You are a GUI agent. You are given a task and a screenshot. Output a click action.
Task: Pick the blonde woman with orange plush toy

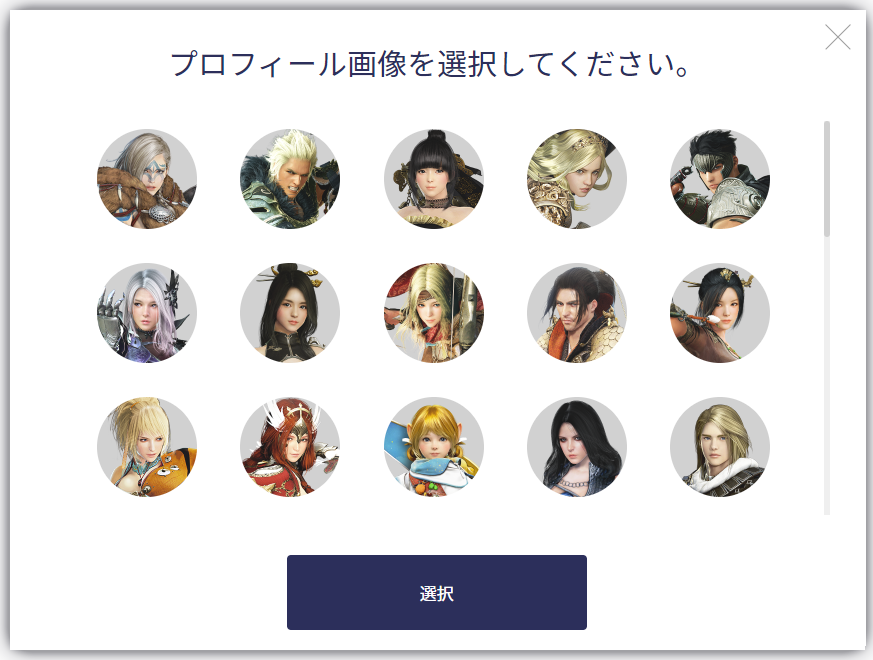pos(147,446)
